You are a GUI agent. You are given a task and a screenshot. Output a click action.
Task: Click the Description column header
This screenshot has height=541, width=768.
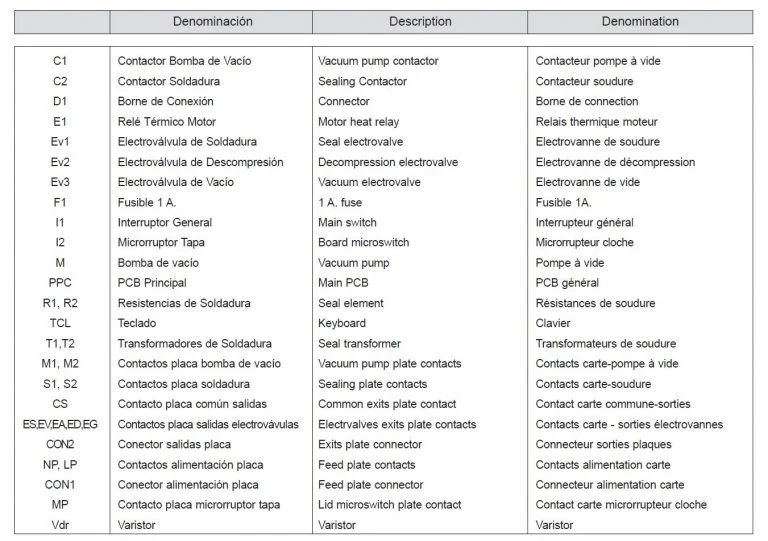(419, 21)
